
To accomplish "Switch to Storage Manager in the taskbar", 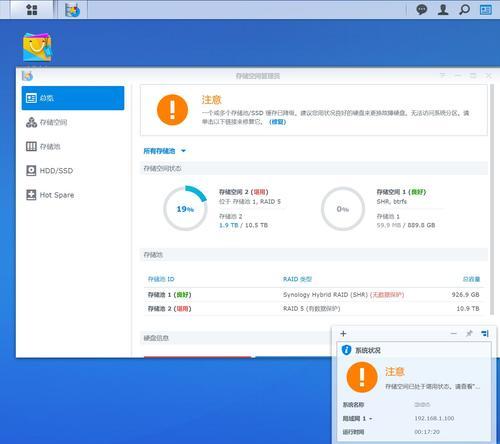I will [72, 10].
